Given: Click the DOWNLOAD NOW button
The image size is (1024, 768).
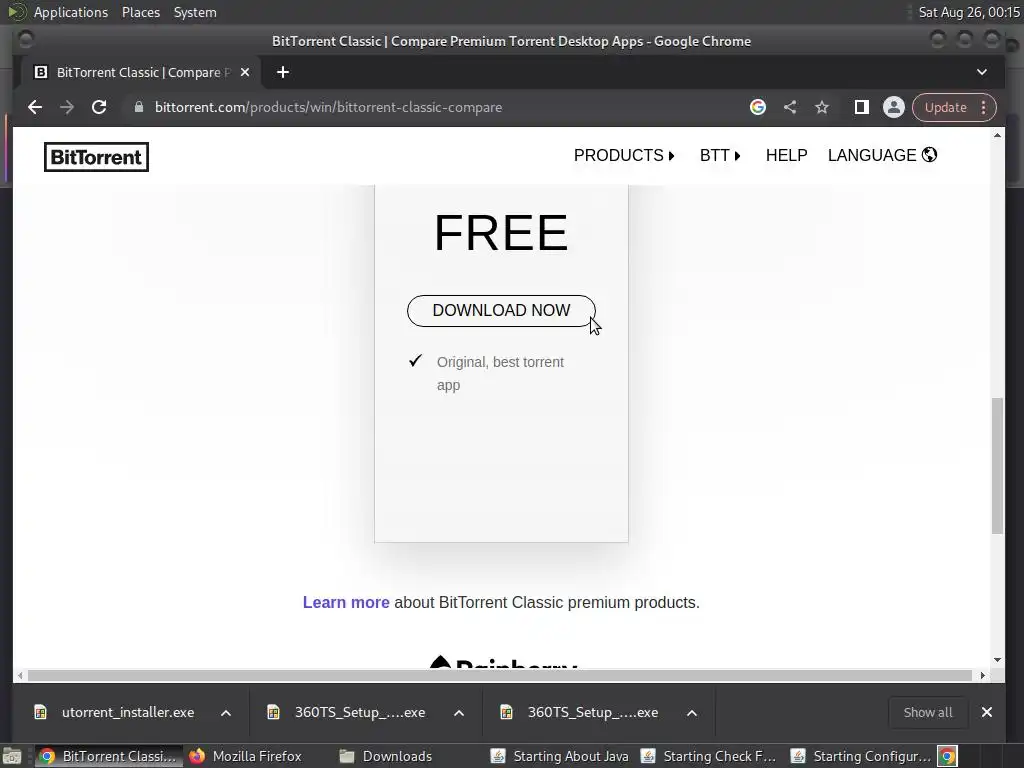Looking at the screenshot, I should click(x=501, y=311).
